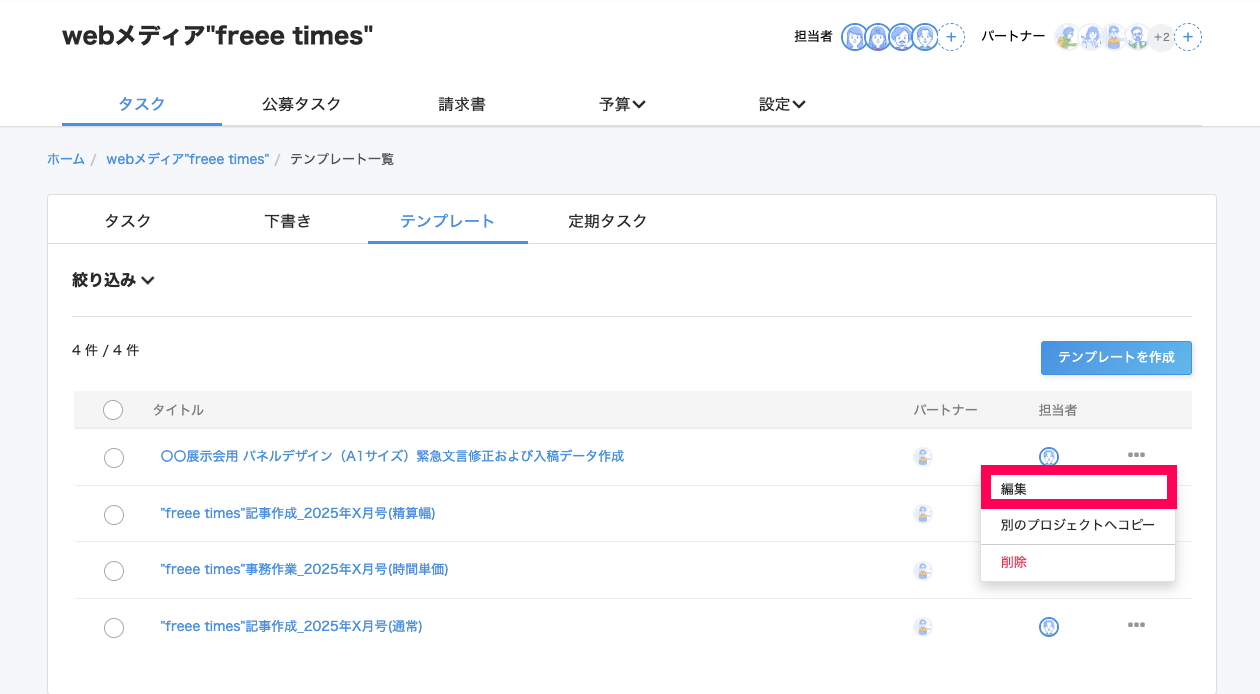Image resolution: width=1260 pixels, height=694 pixels.
Task: Select the 記事作成(通常) template checkbox
Action: [114, 628]
